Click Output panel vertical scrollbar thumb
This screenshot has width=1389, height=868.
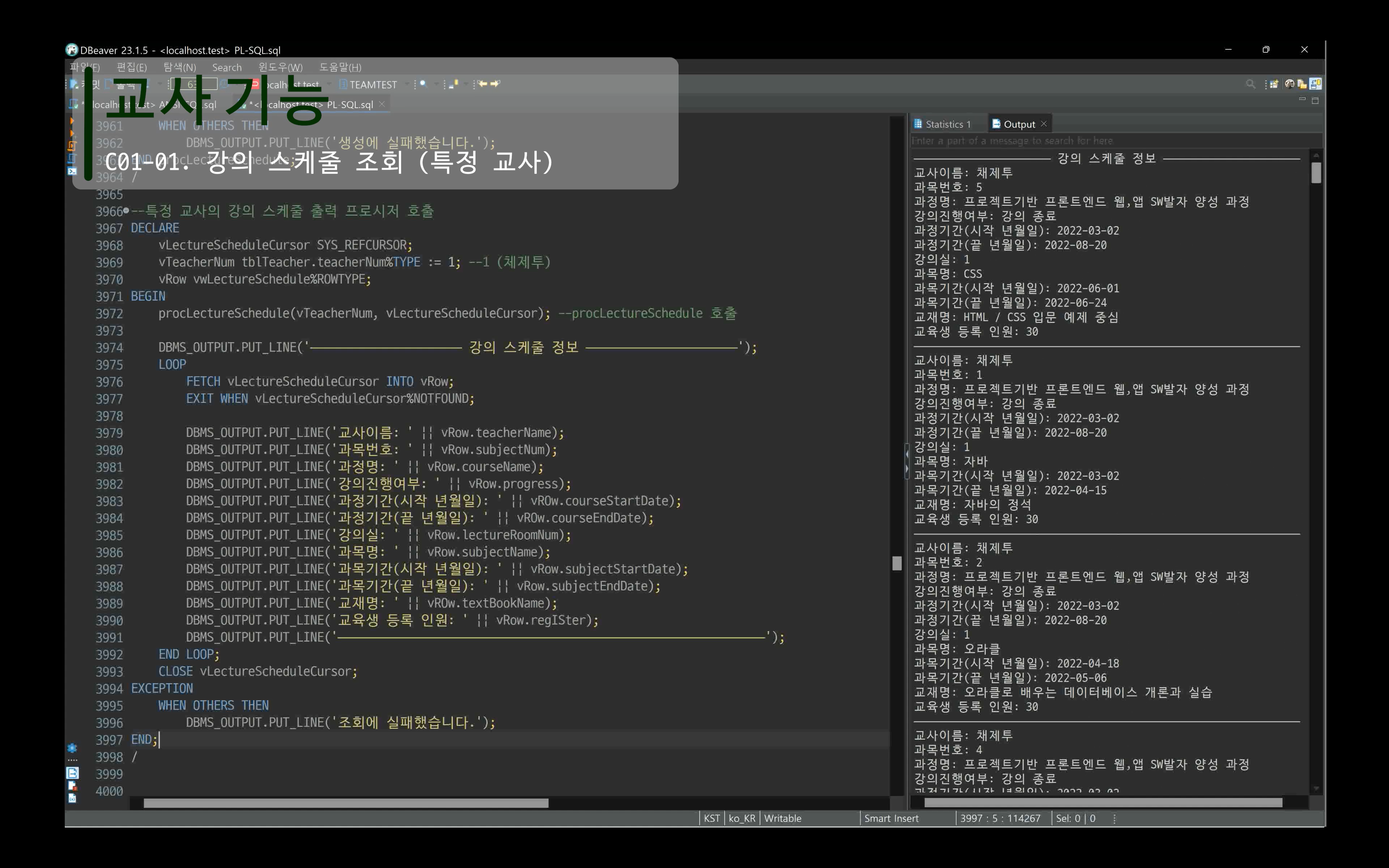pyautogui.click(x=1316, y=173)
